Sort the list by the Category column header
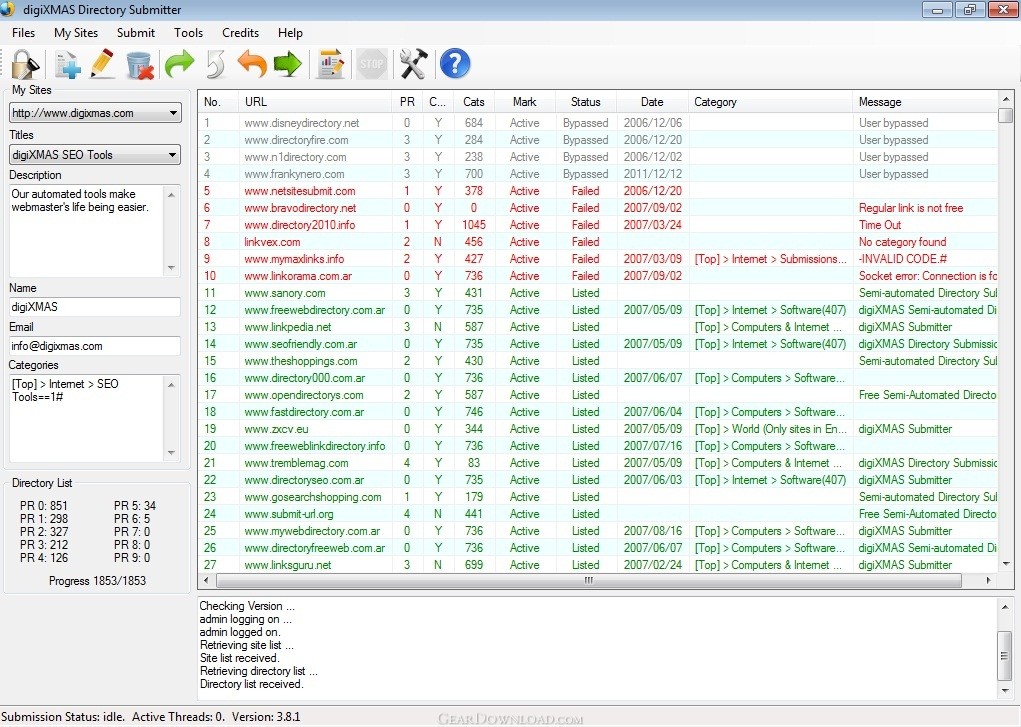This screenshot has width=1021, height=727. tap(770, 102)
